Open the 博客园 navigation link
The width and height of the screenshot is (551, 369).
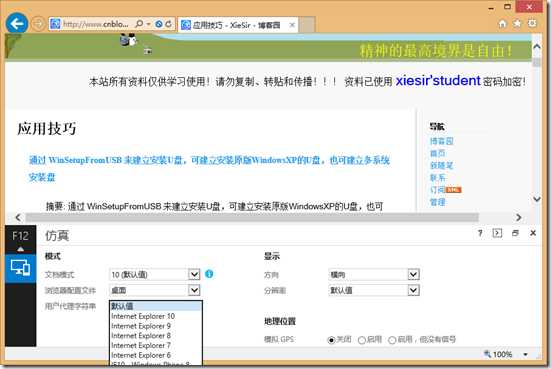[x=441, y=141]
